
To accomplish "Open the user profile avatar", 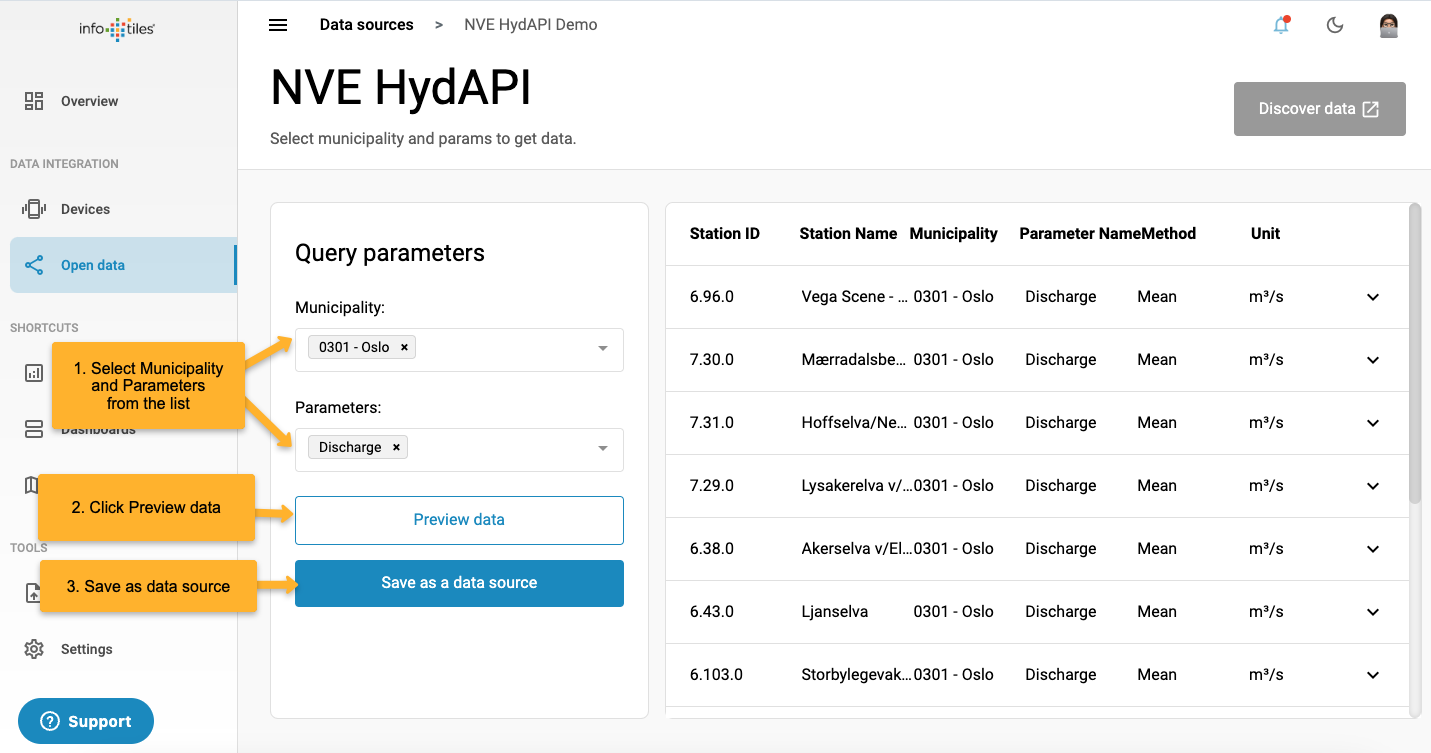I will click(x=1388, y=26).
